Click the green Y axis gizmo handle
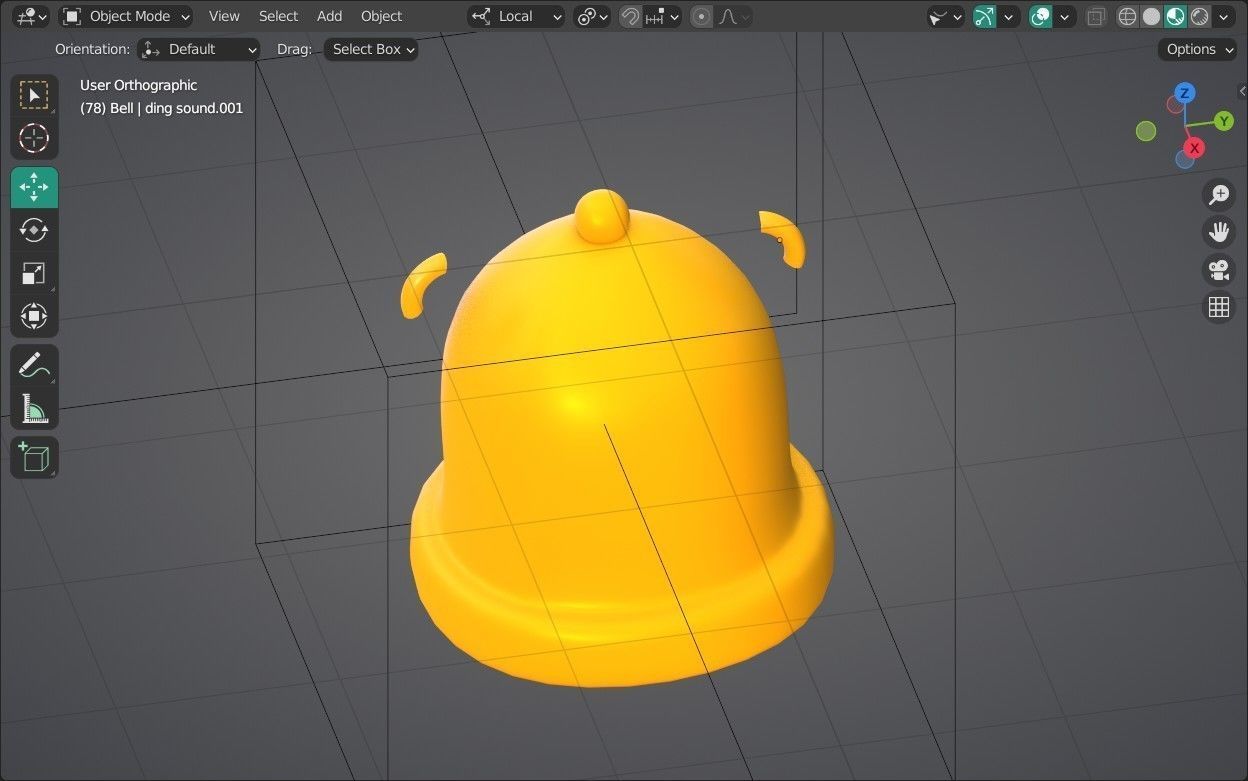 click(1224, 121)
